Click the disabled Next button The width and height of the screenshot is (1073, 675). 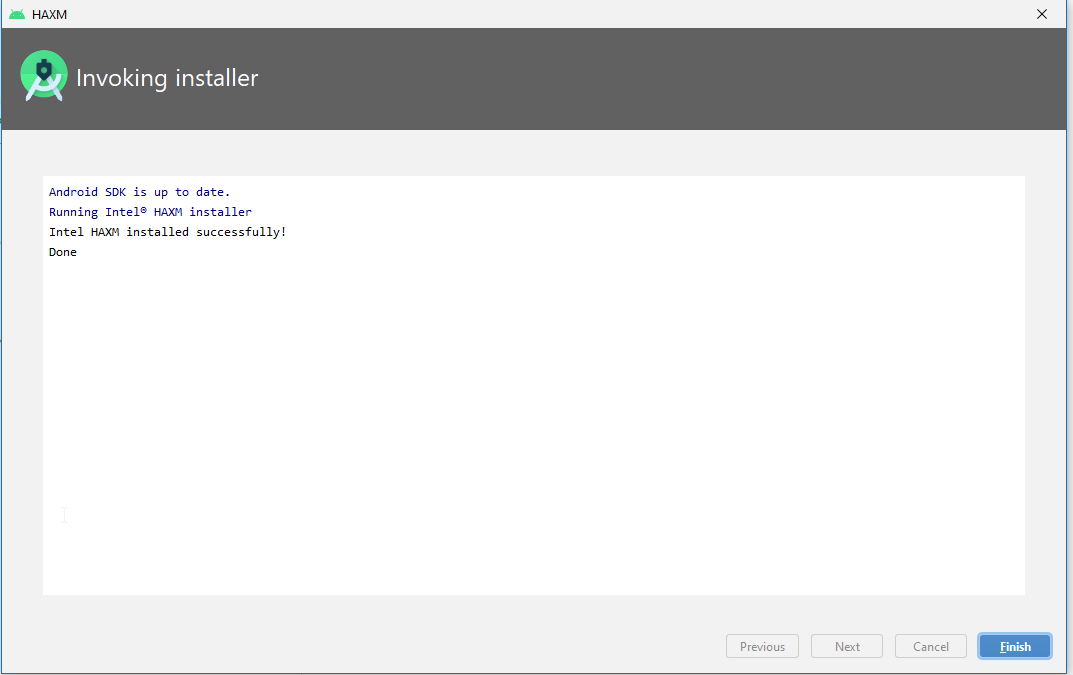click(x=847, y=646)
